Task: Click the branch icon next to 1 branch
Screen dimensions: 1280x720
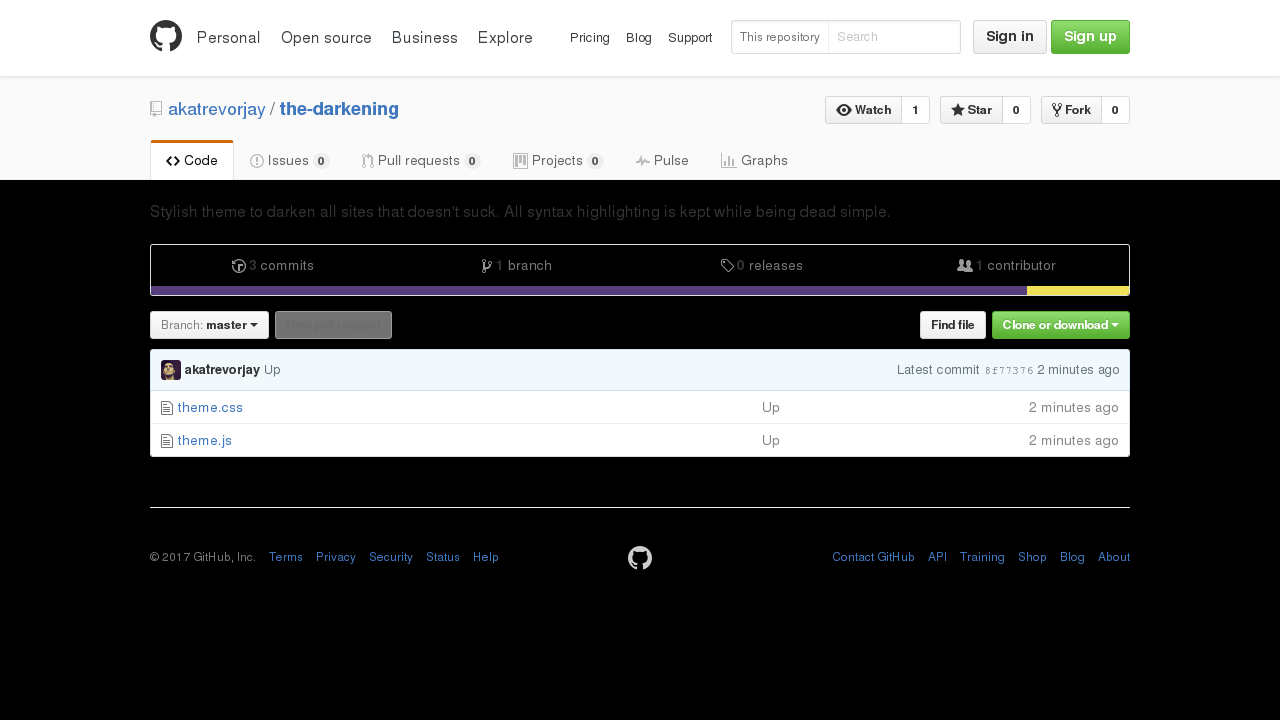Action: pos(486,266)
